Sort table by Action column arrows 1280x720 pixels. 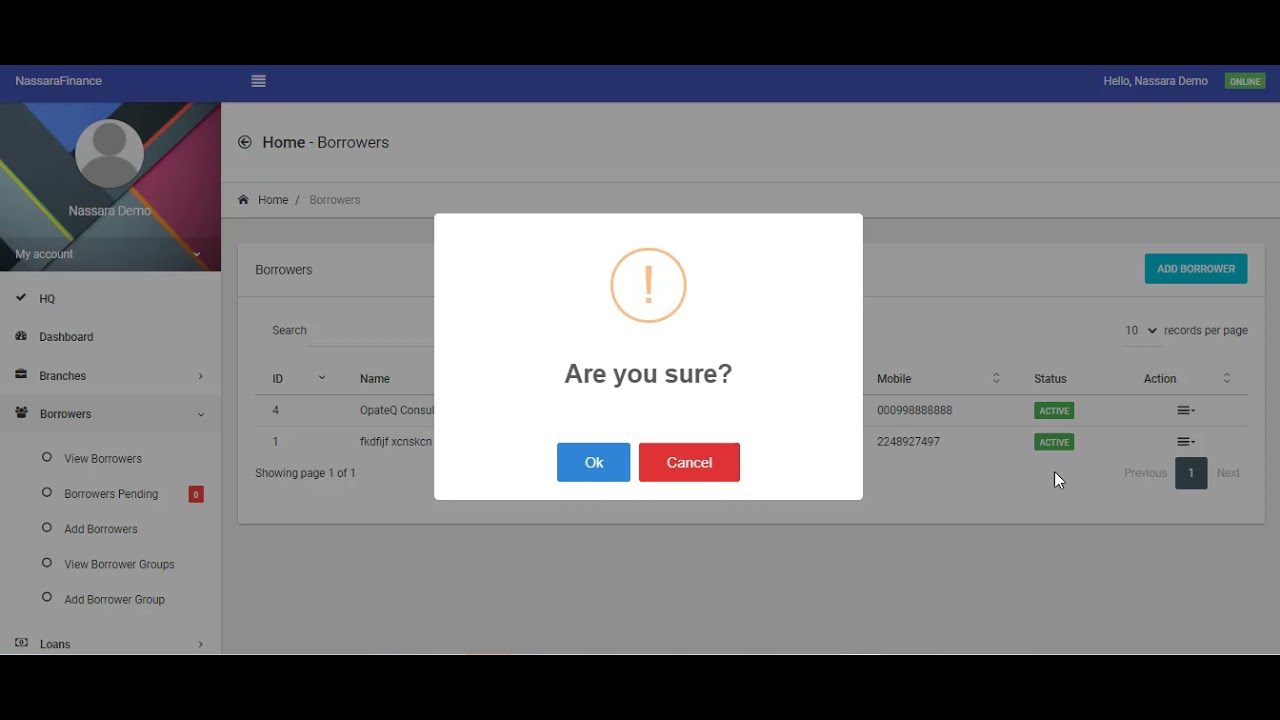point(1227,378)
